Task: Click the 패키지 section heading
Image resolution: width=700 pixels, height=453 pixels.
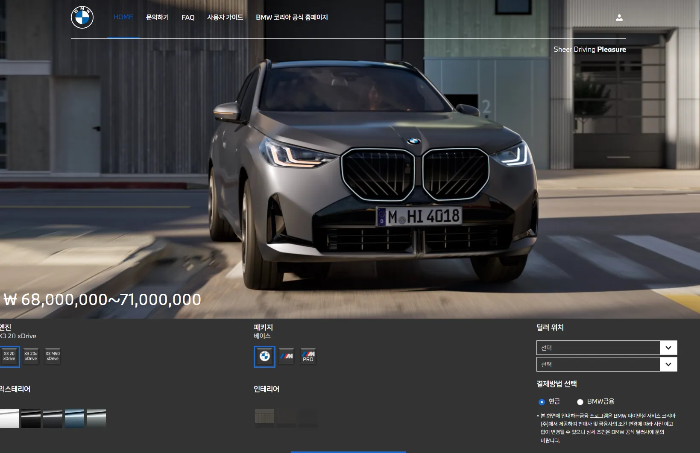Action: click(263, 327)
